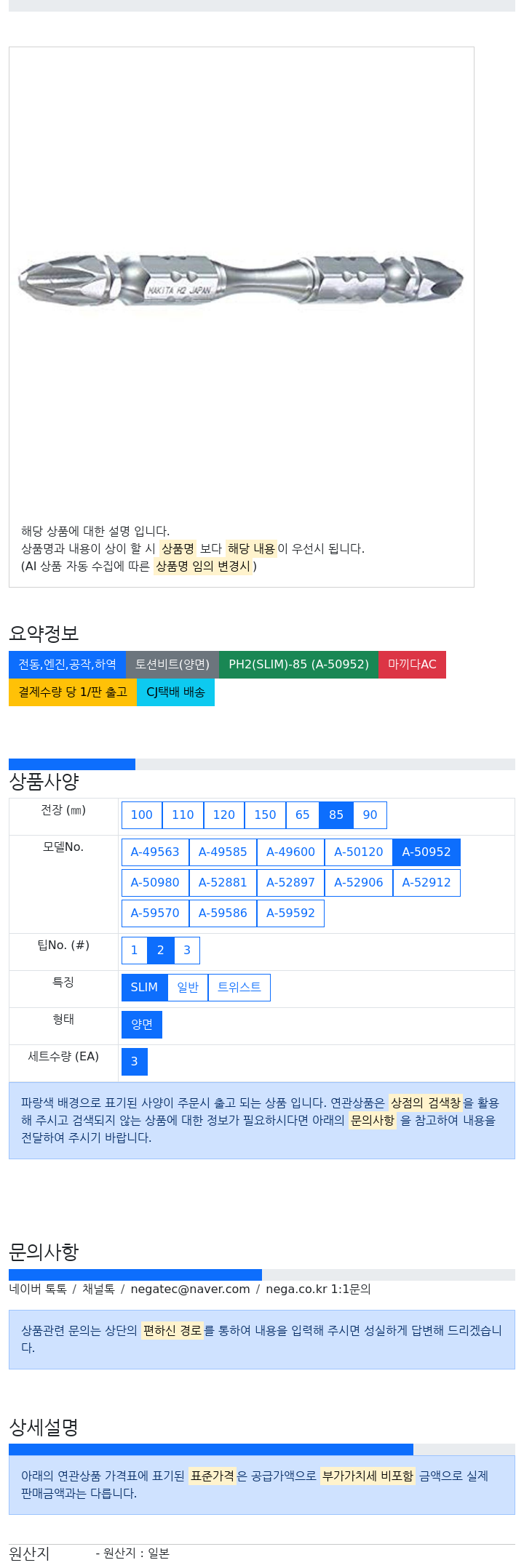
Task: Select model A-49563
Action: [x=155, y=852]
